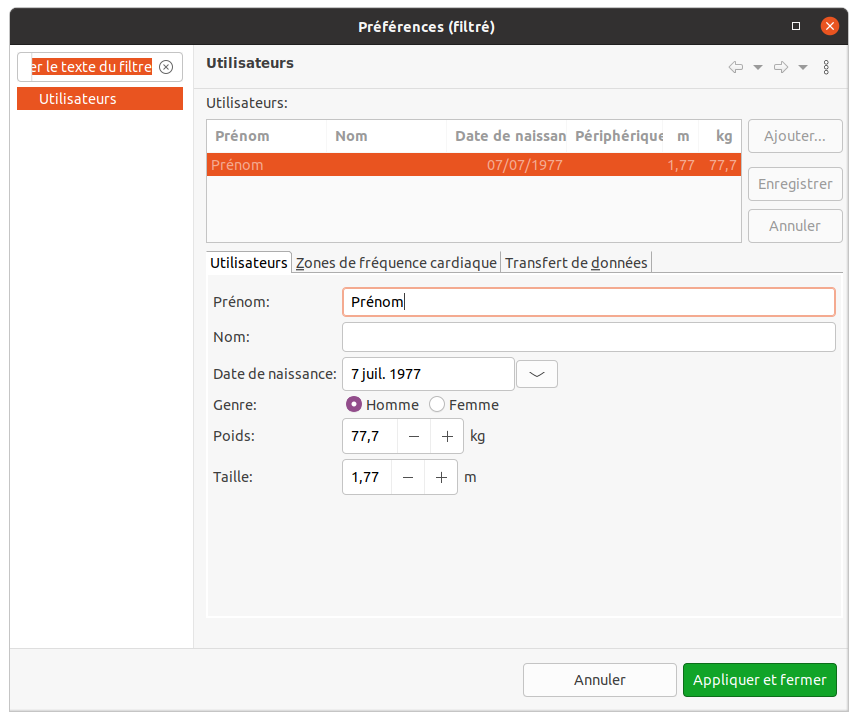Open the three-dot preferences menu icon
The height and width of the screenshot is (721, 858).
(x=826, y=67)
